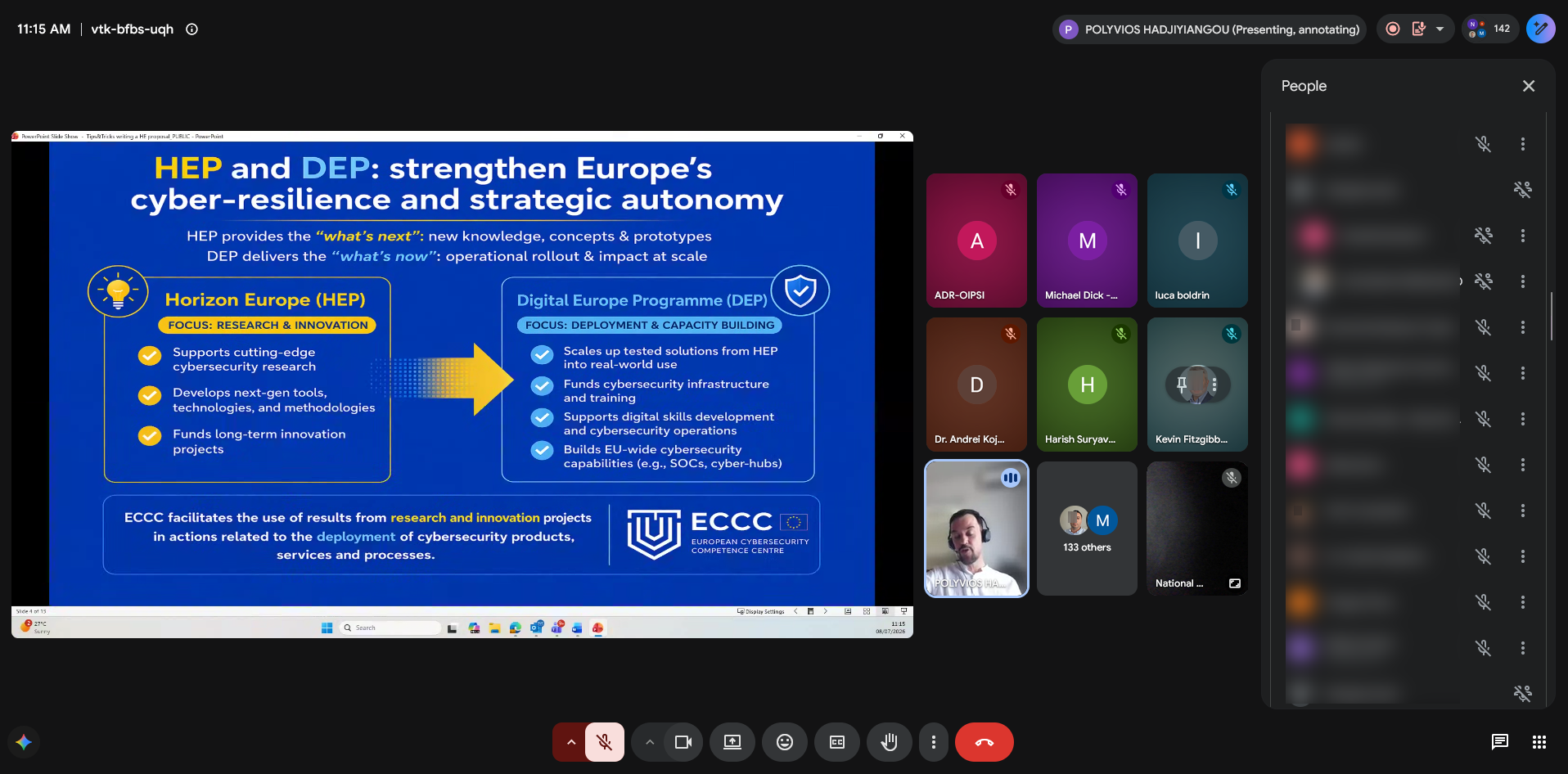Click the 133 others tile

tap(1087, 529)
